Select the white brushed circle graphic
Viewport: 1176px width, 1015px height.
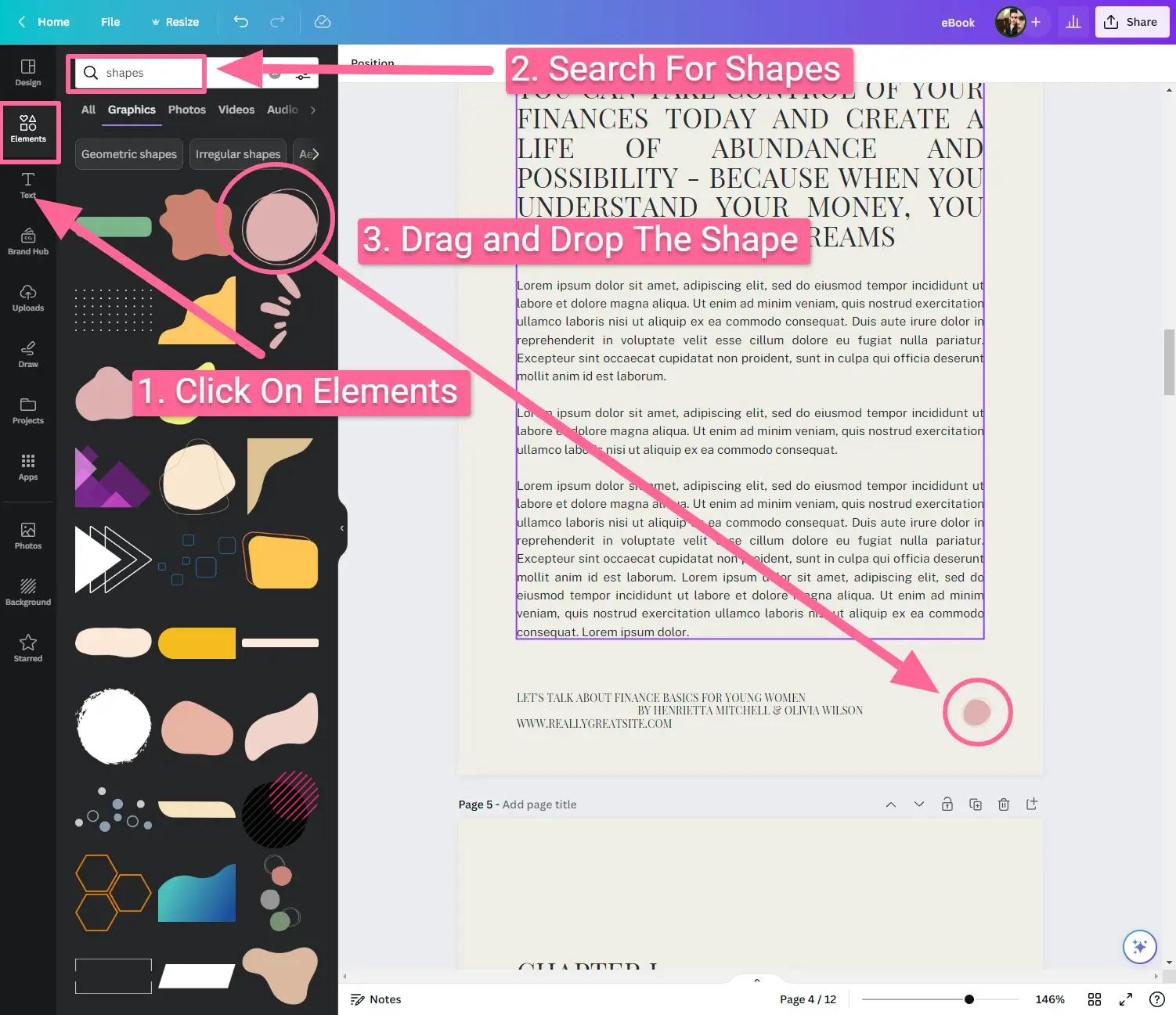pyautogui.click(x=114, y=726)
